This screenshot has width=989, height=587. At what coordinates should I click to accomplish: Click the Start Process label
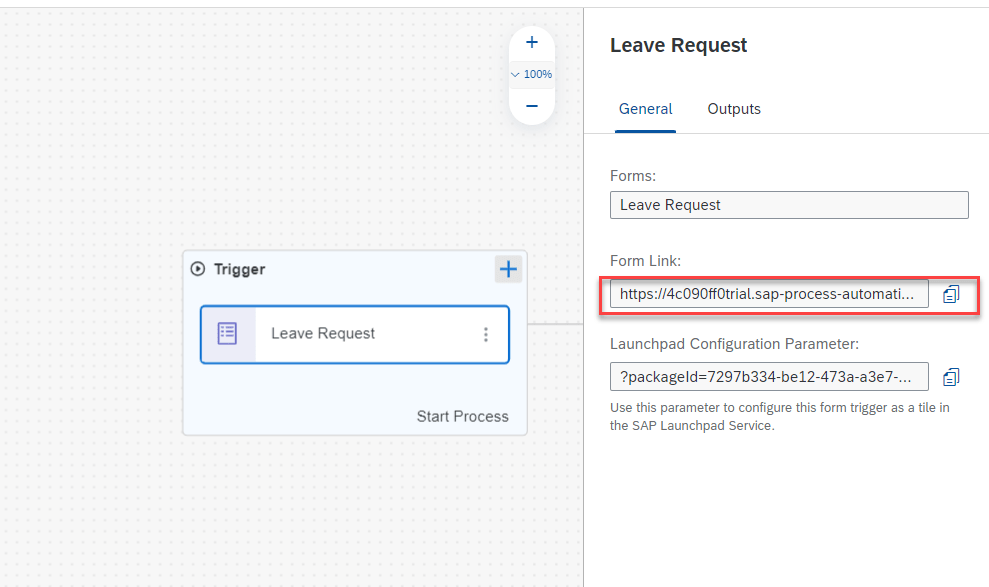coord(462,416)
